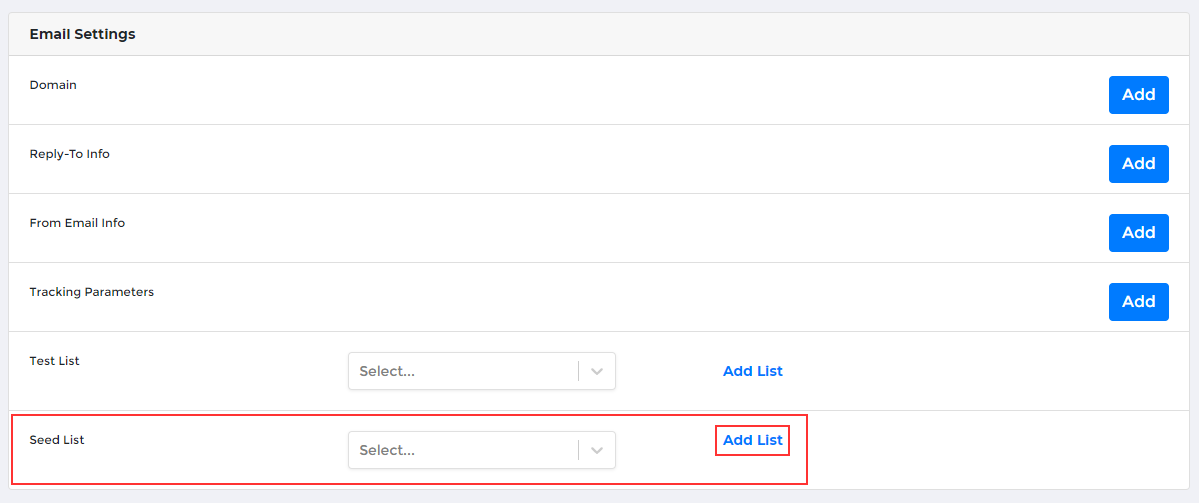The height and width of the screenshot is (503, 1199).
Task: Click the Tracking Parameters label
Action: pos(91,292)
